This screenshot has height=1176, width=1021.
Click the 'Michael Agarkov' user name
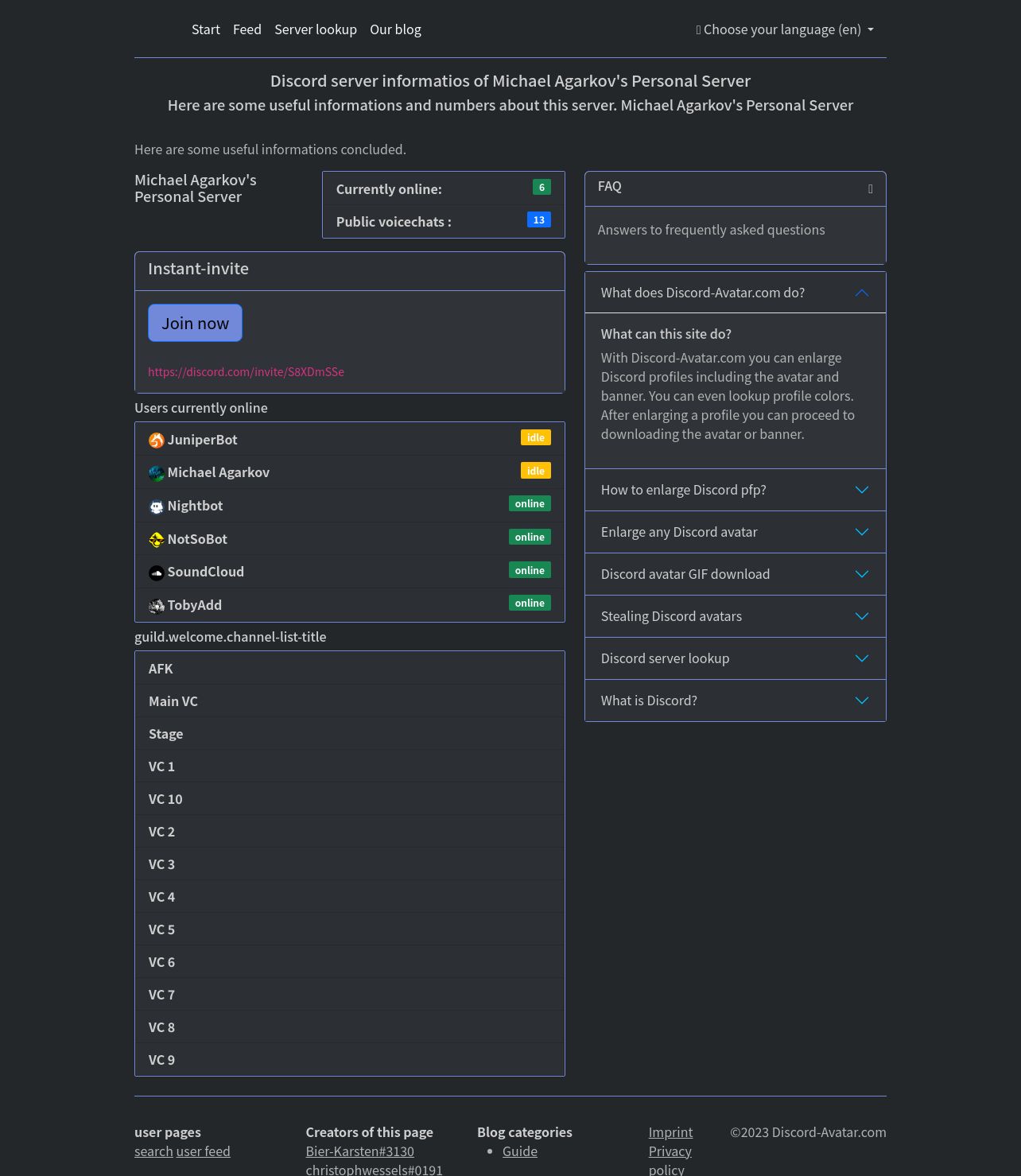point(219,472)
